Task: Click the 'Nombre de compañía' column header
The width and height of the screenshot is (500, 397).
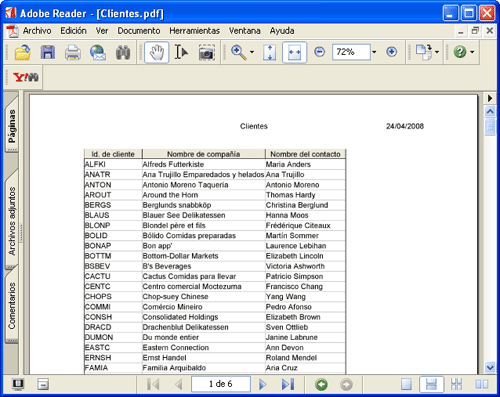Action: click(x=203, y=154)
